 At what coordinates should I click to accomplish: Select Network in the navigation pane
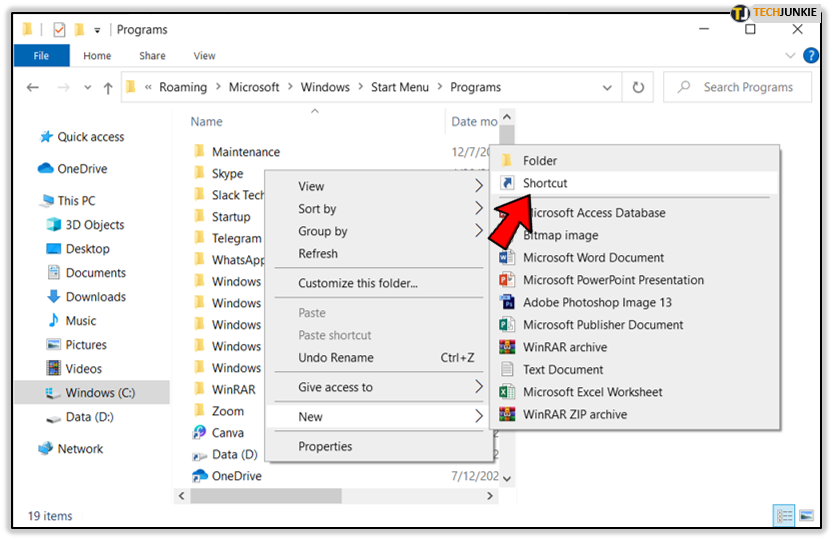[x=71, y=449]
